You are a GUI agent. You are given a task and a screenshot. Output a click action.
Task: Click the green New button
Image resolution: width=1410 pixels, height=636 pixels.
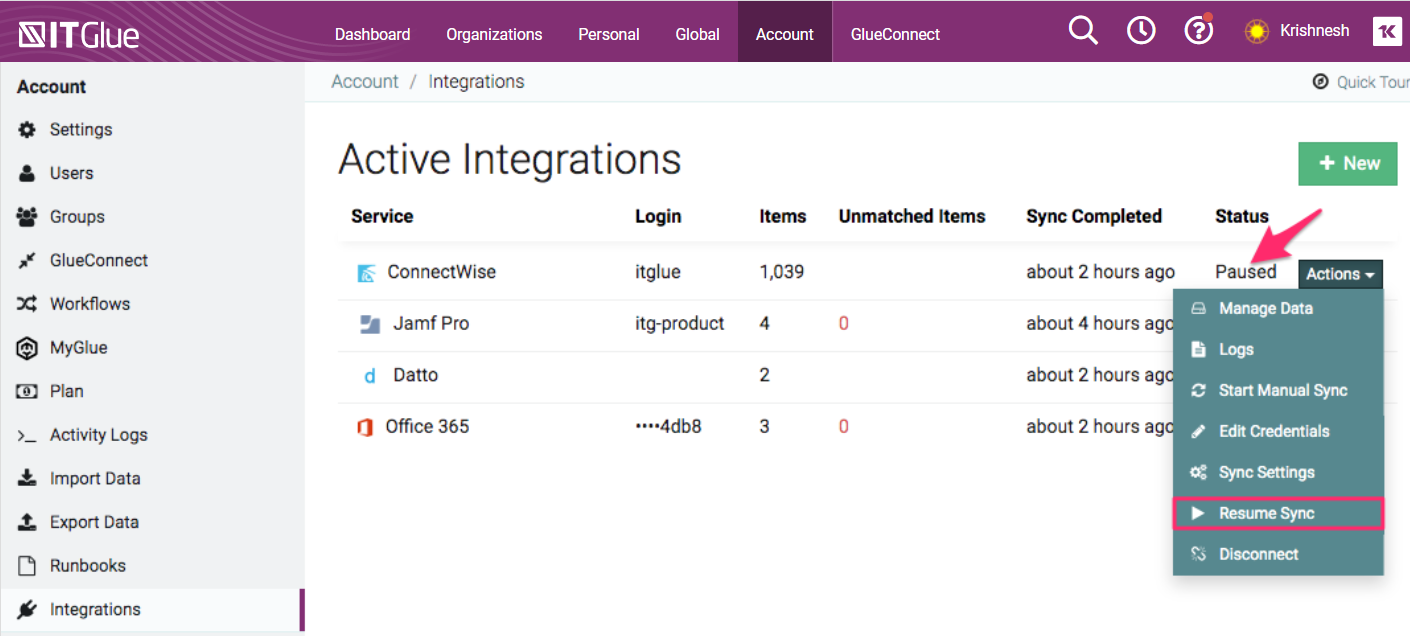[1347, 163]
